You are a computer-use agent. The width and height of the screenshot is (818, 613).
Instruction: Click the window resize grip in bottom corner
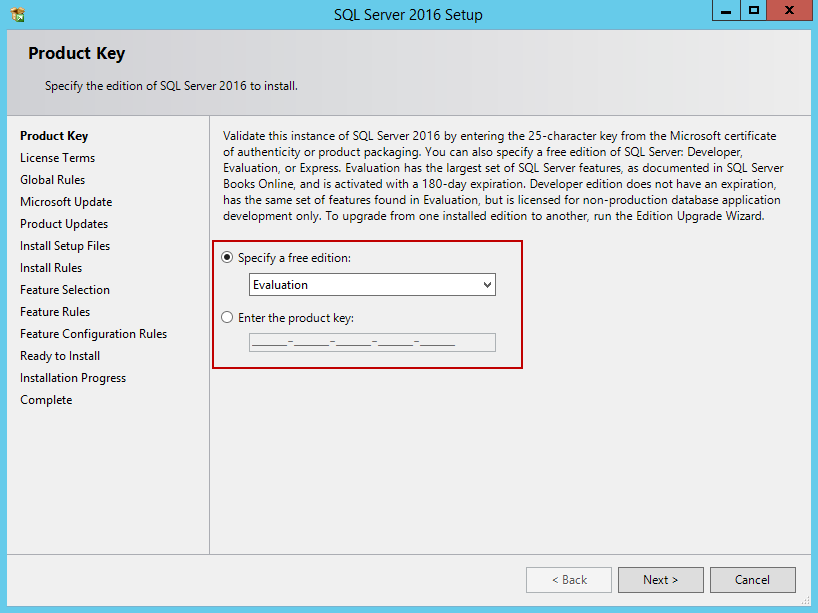(806, 601)
